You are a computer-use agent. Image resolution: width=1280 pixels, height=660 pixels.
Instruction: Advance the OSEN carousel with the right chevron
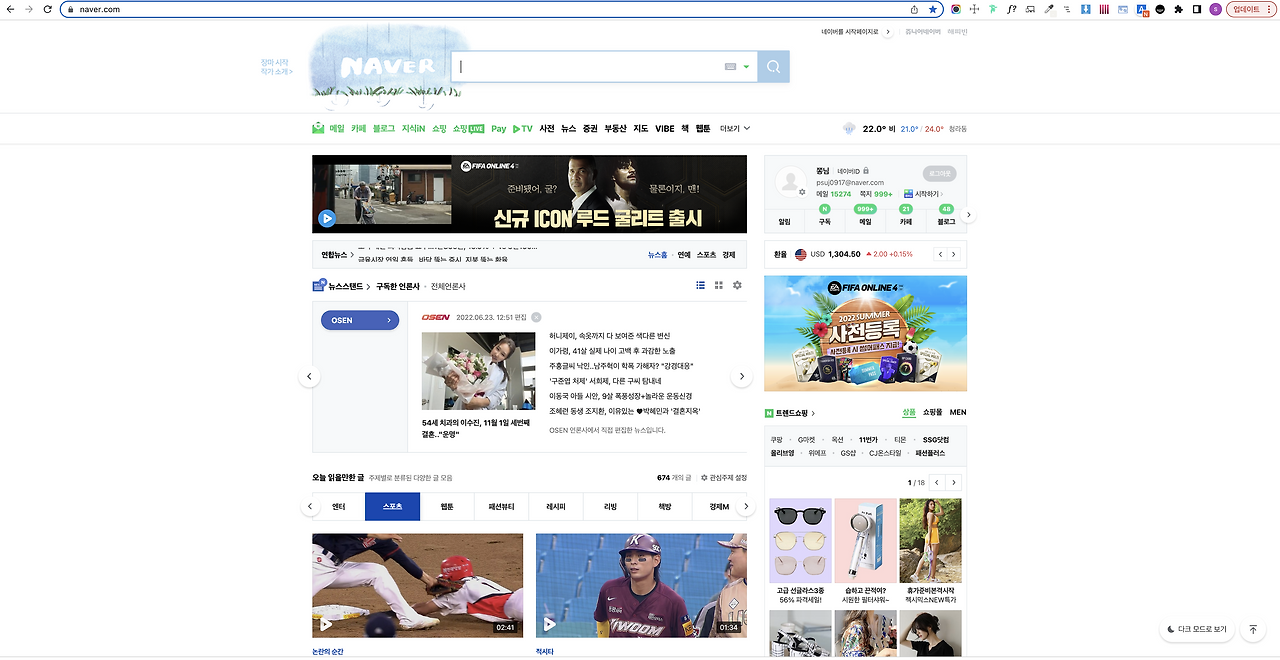tap(741, 376)
